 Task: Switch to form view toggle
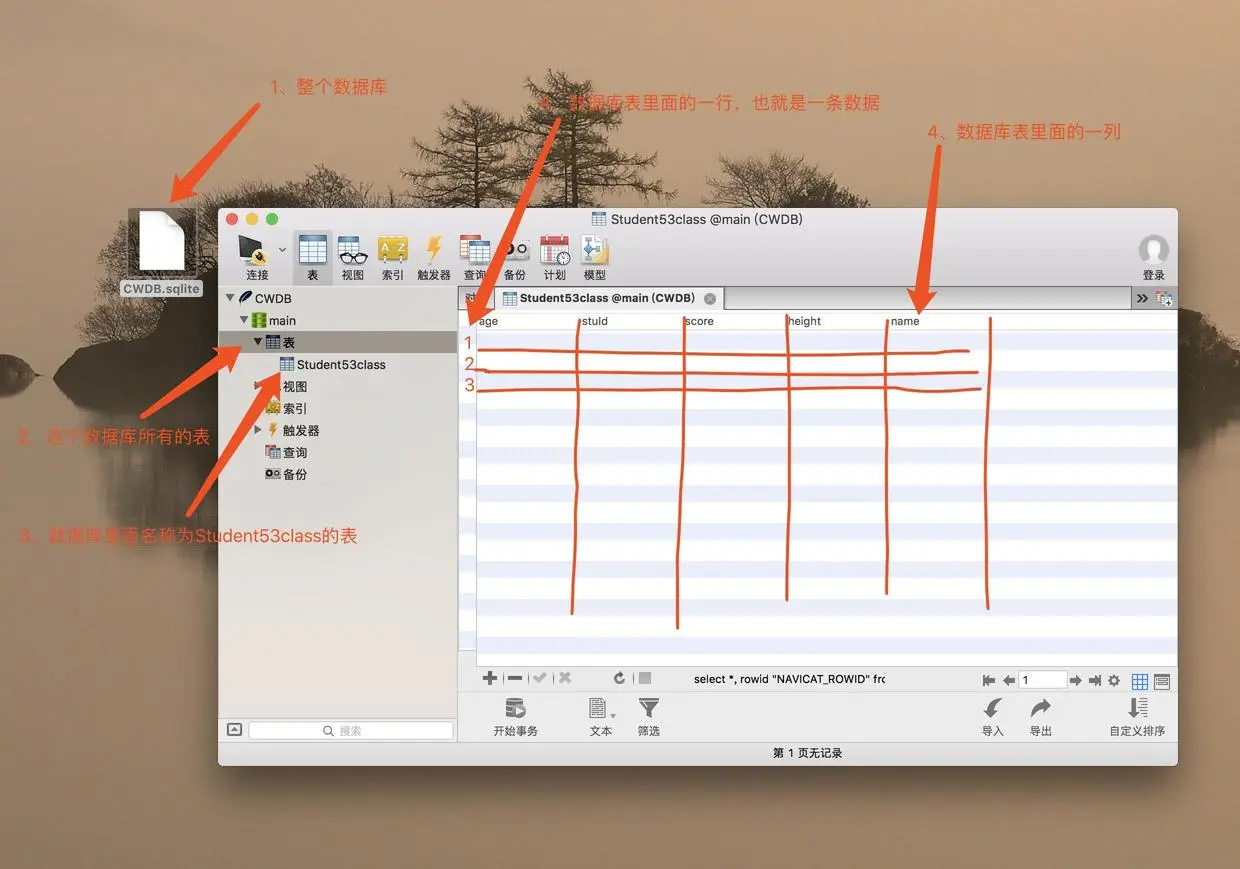1162,681
